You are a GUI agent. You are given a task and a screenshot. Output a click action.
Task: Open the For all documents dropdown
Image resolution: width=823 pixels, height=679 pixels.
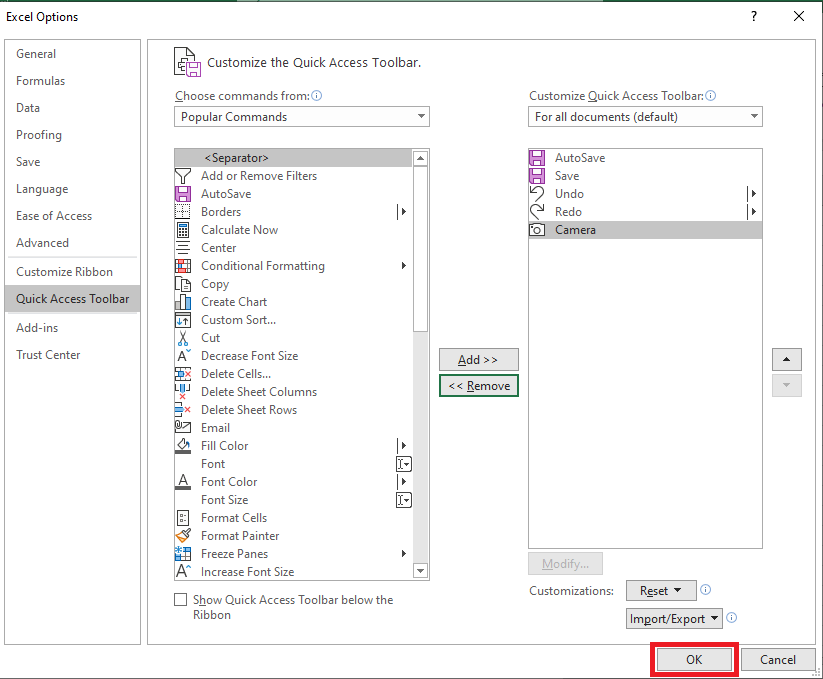coord(645,116)
